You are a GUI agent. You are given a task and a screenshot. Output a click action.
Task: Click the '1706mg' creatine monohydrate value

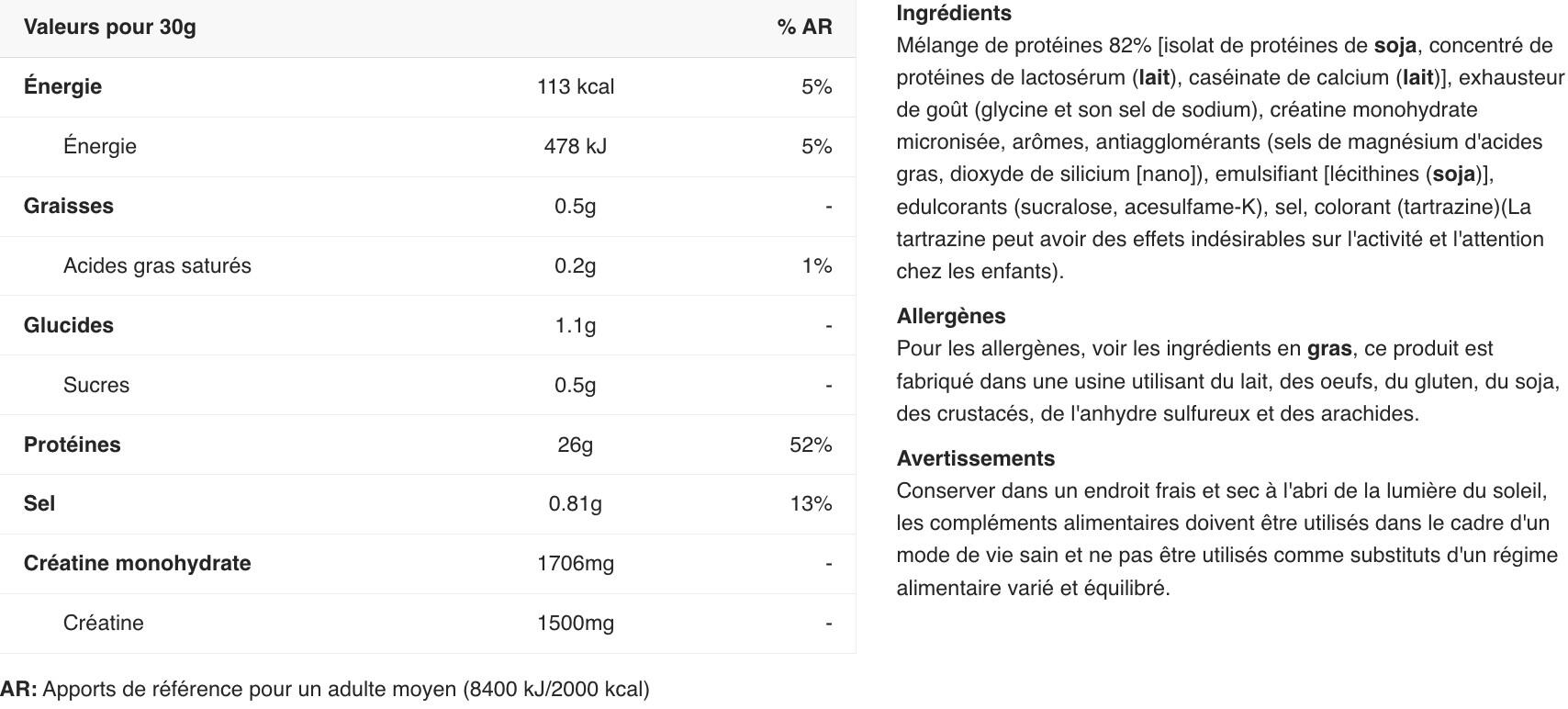pos(576,563)
